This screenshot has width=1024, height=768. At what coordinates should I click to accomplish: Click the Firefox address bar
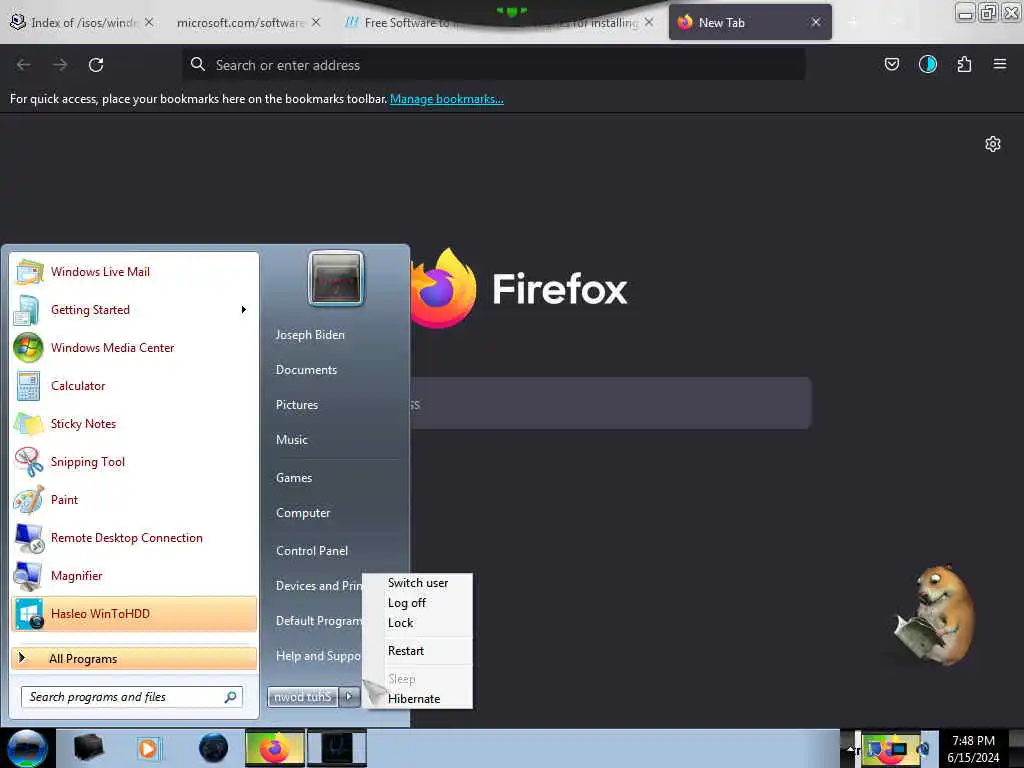click(494, 65)
